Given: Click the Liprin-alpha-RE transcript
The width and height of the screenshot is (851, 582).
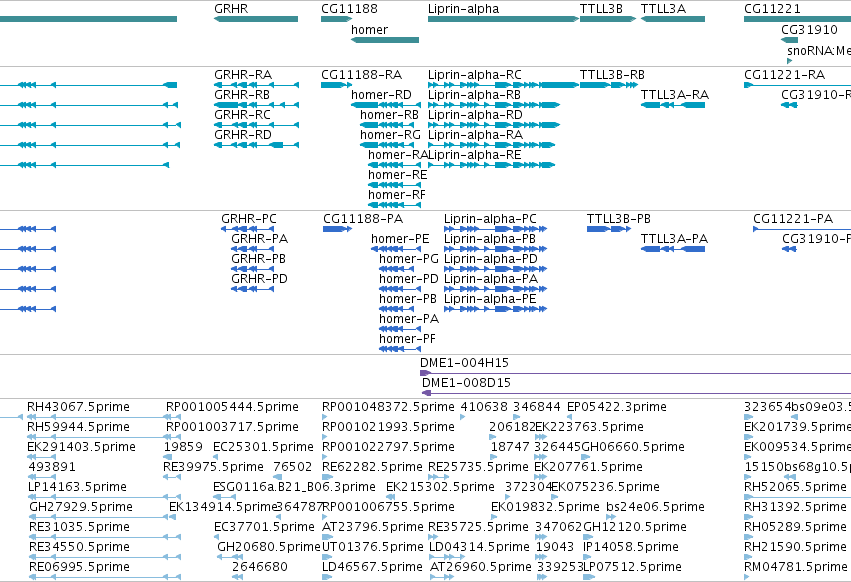Looking at the screenshot, I should 492,165.
